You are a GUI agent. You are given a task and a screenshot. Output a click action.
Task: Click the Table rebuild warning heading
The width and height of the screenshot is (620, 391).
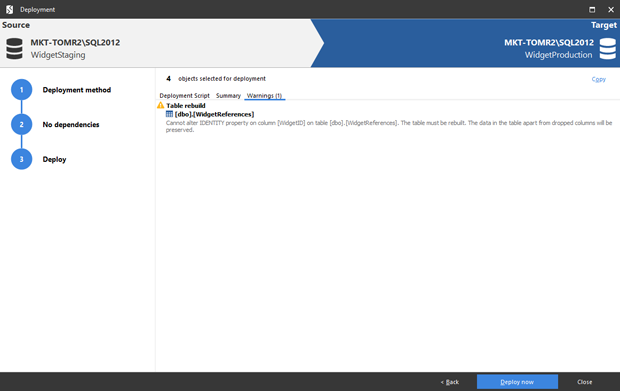(186, 106)
